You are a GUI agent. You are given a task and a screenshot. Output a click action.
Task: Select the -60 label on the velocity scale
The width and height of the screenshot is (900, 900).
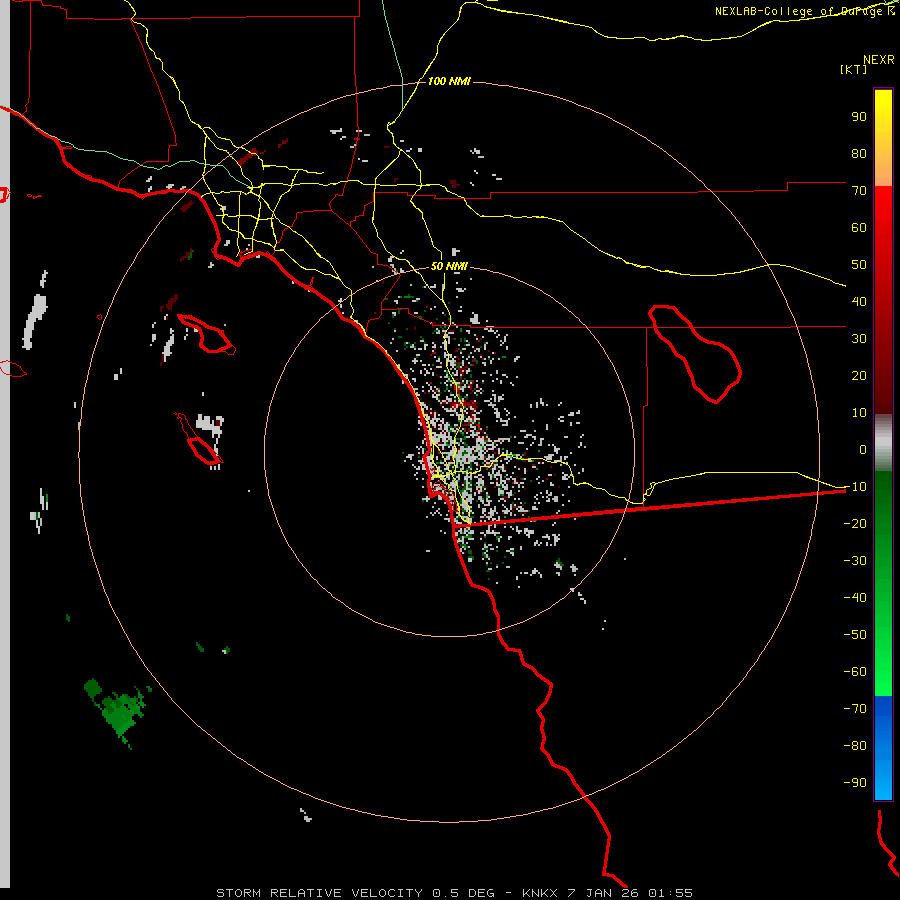(855, 672)
